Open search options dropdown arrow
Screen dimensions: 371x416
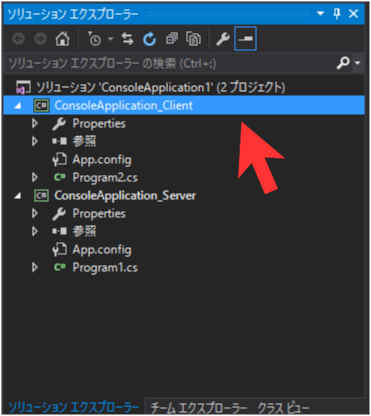pos(358,63)
